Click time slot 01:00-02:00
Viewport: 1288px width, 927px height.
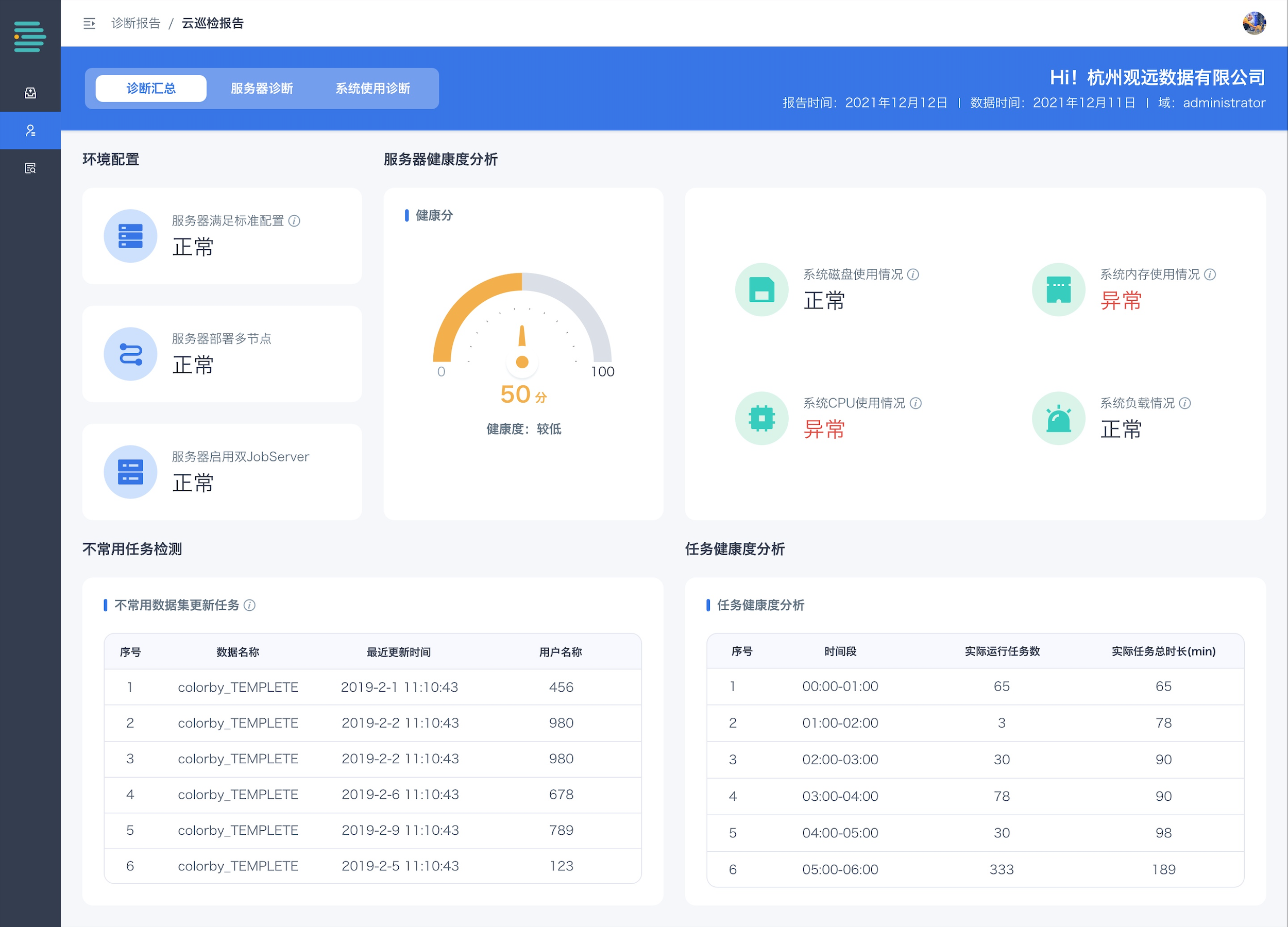click(840, 723)
